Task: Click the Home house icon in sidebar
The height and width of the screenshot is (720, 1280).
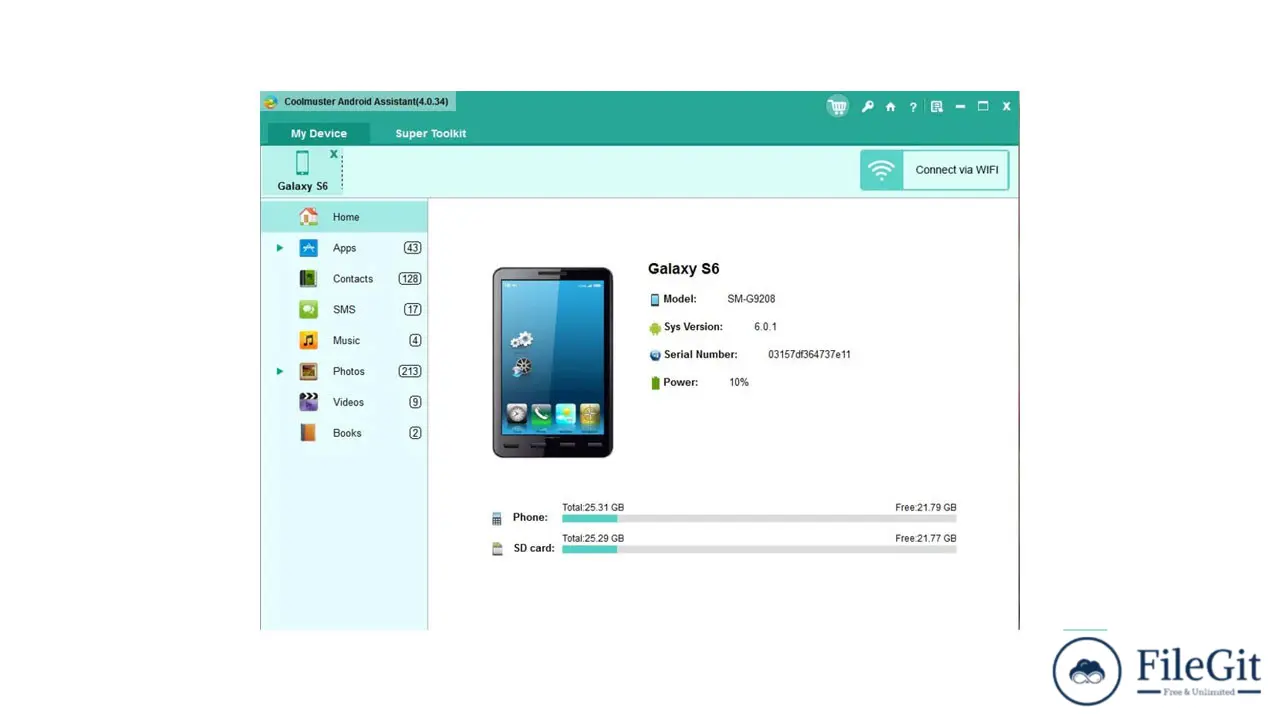Action: click(x=309, y=216)
